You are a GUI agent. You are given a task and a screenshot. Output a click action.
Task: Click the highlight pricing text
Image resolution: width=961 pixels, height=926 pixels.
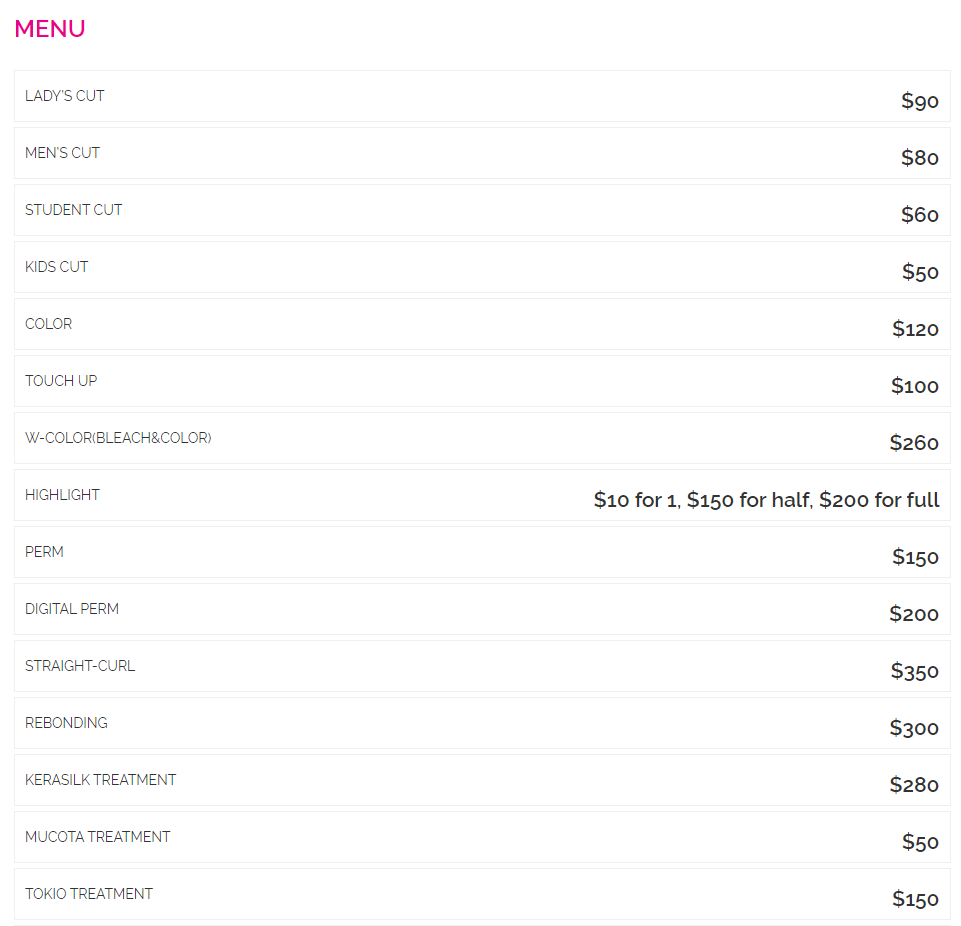(766, 500)
